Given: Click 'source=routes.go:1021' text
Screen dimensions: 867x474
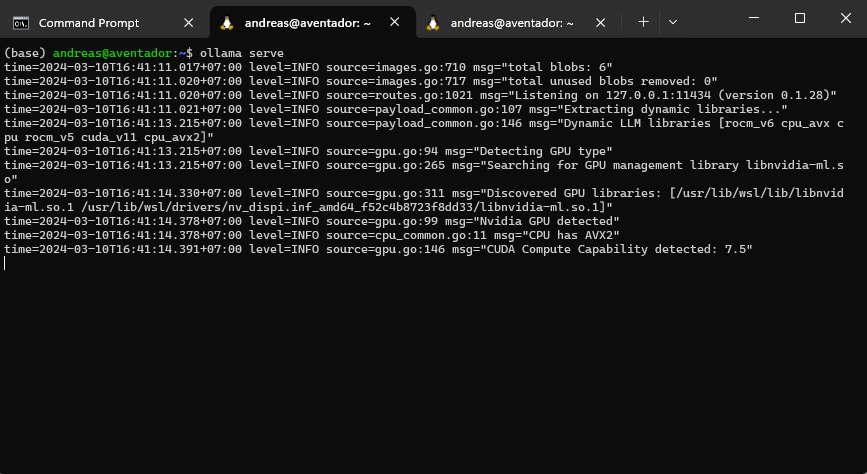Looking at the screenshot, I should click(399, 96).
